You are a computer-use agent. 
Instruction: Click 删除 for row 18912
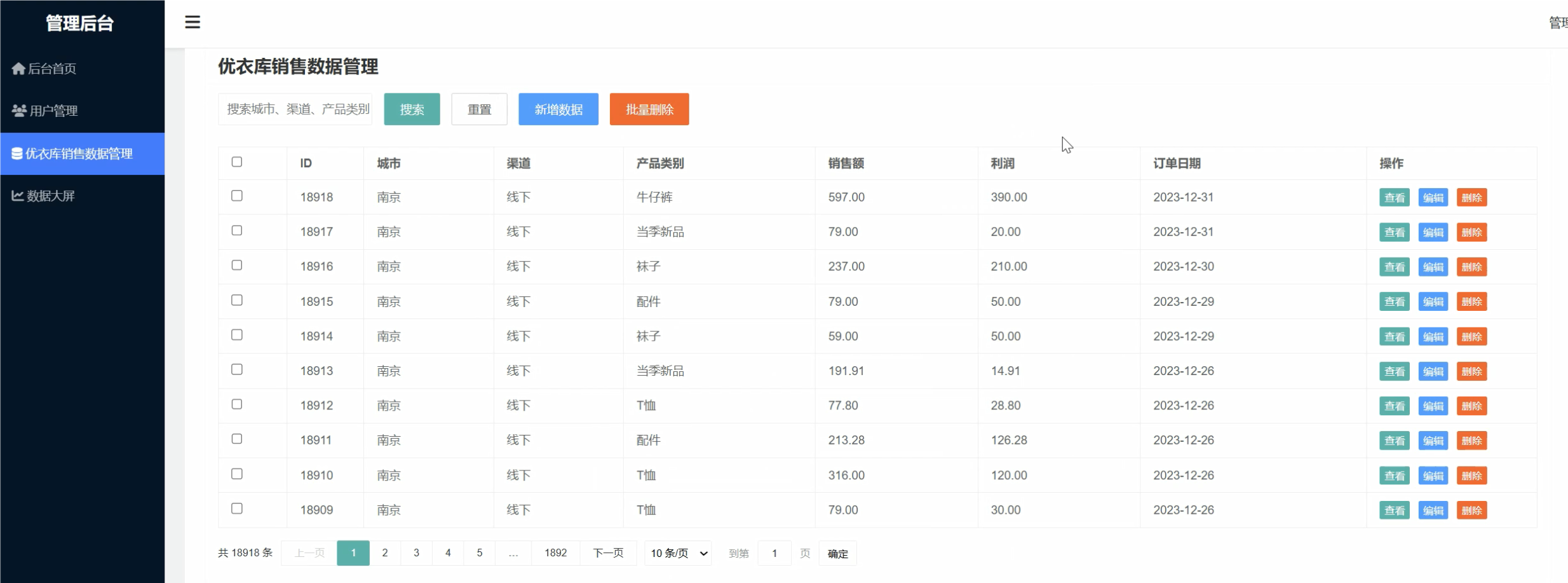tap(1471, 406)
